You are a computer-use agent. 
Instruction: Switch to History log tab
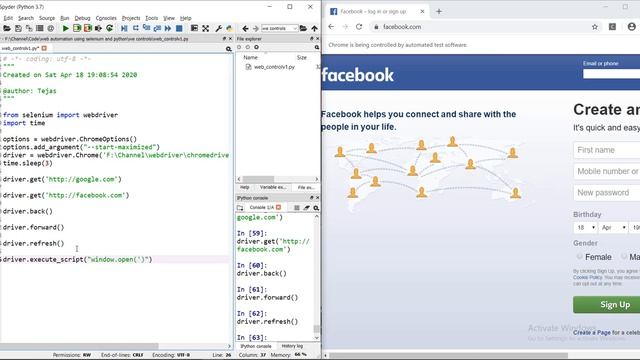coord(292,346)
